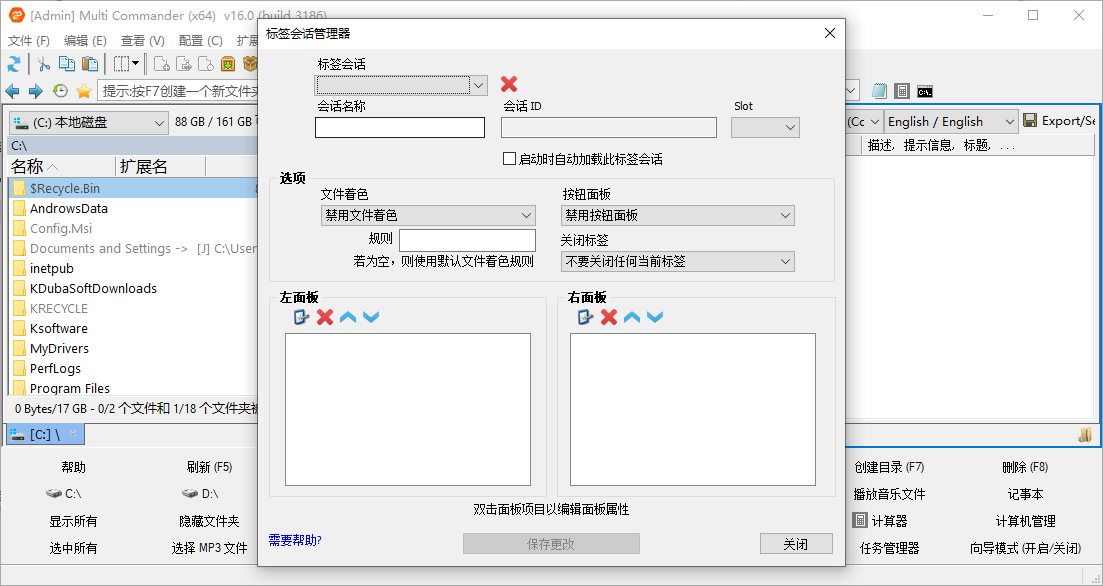1103x586 pixels.
Task: Close the 标签会话管理器 dialog via title X
Action: click(830, 33)
